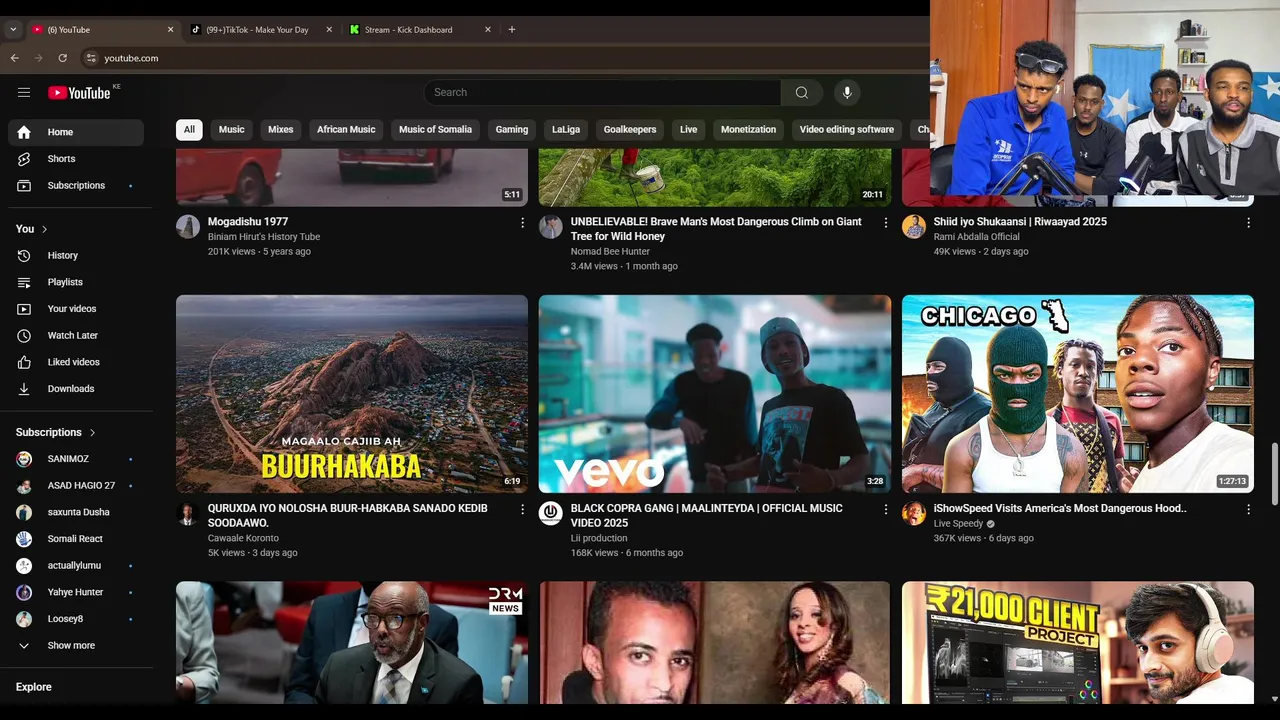Select the Music filter chip
Screen dimensions: 1280x720
coord(232,129)
